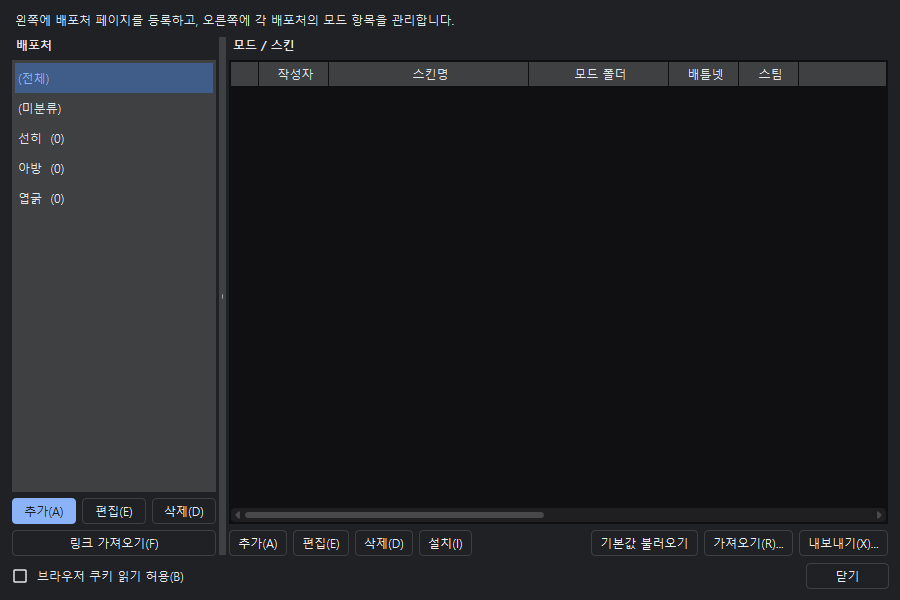The width and height of the screenshot is (900, 600).
Task: Open 내보내기(X)... export dialog
Action: point(844,543)
